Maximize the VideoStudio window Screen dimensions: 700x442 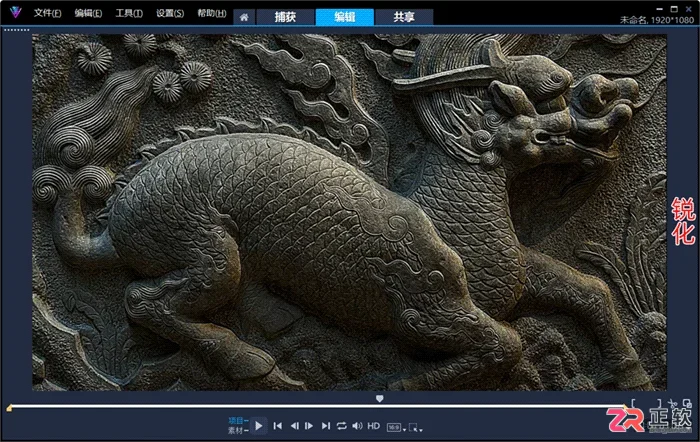coord(674,9)
